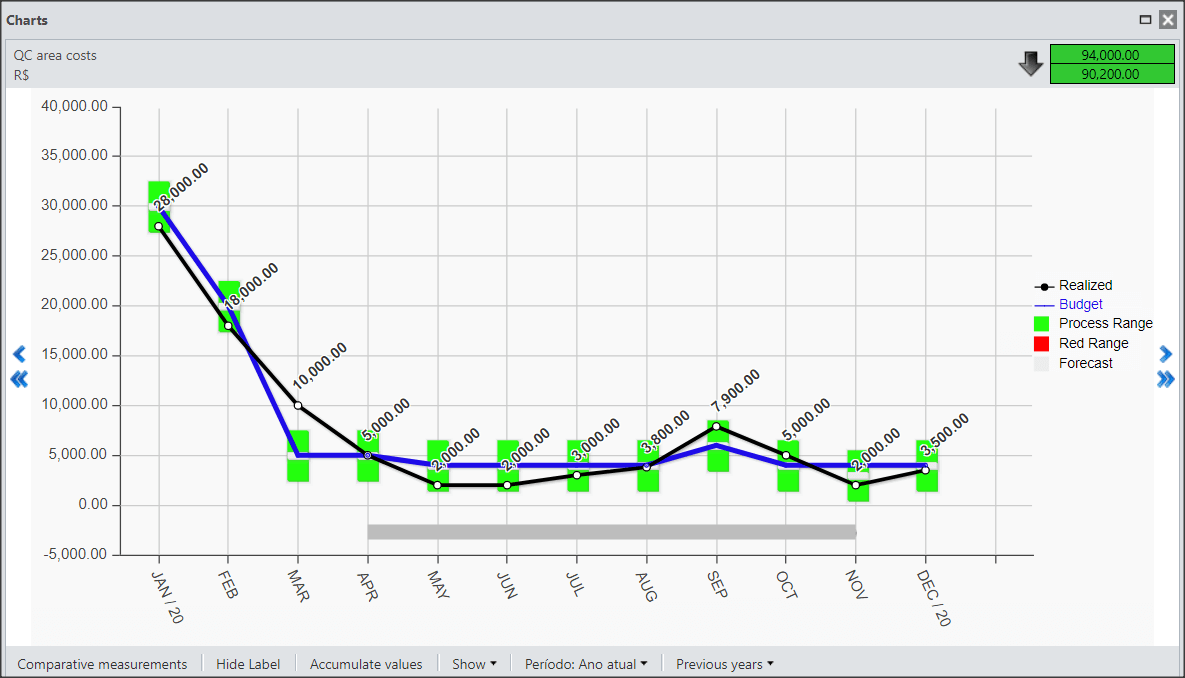Click the double right arrow icon
1185x678 pixels.
1165,379
